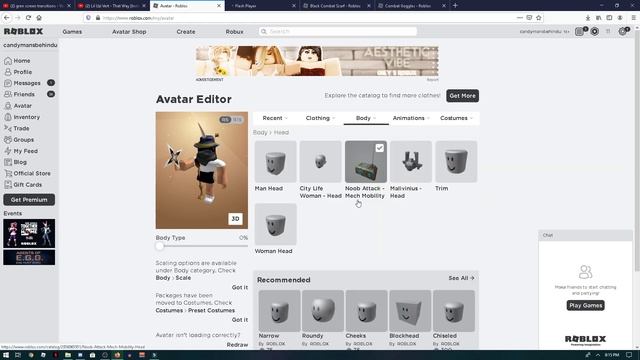Click the Redraw link
The height and width of the screenshot is (360, 640).
pos(237,344)
